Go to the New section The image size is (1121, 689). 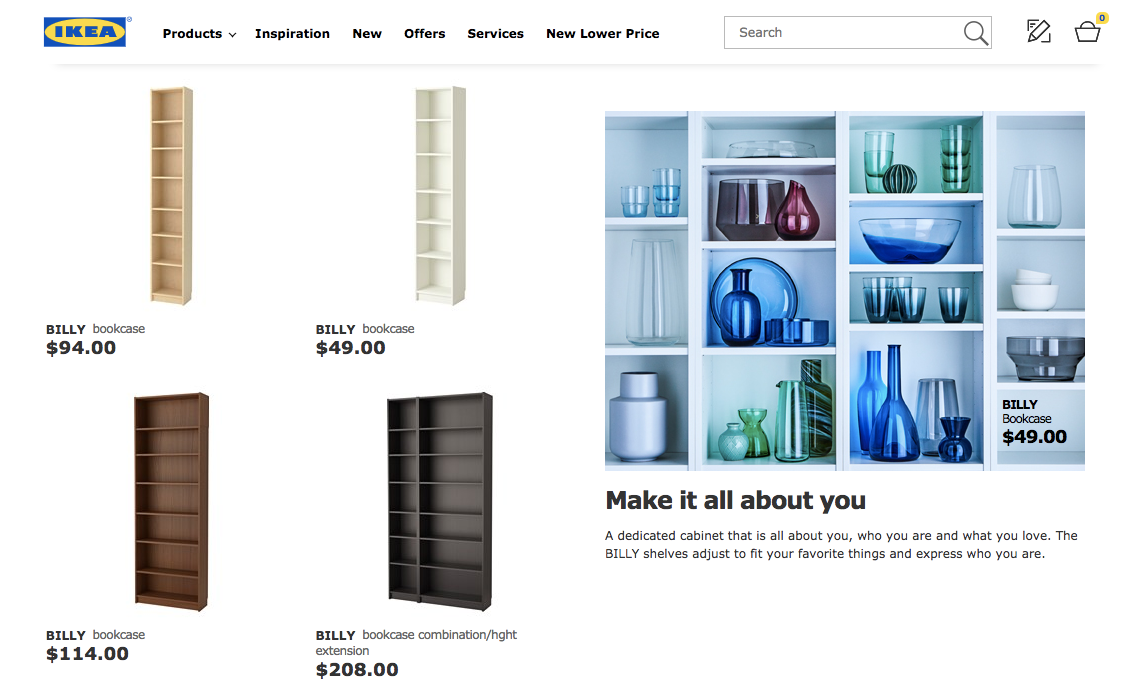point(367,34)
